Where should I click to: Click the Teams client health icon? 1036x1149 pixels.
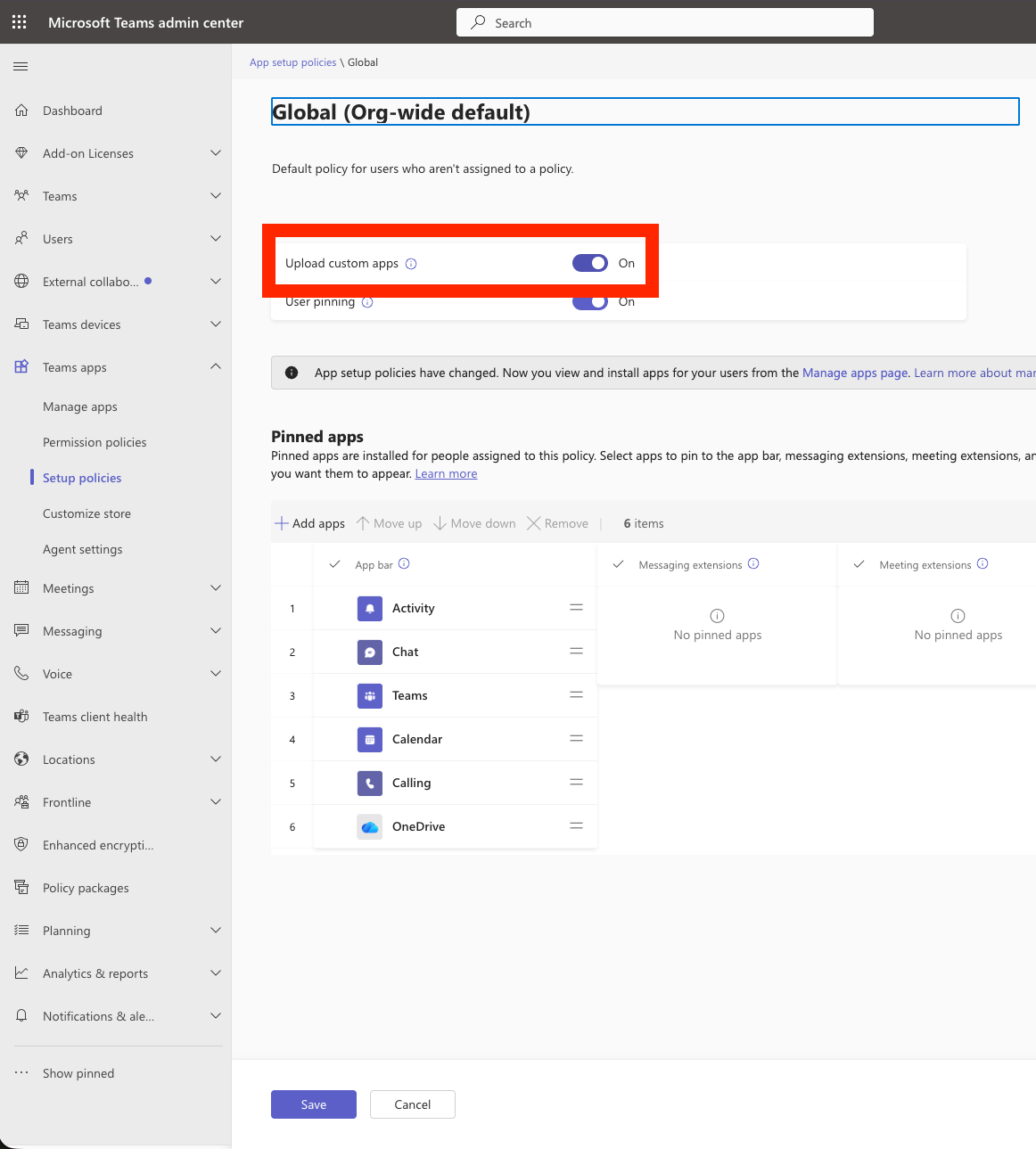pyautogui.click(x=21, y=717)
